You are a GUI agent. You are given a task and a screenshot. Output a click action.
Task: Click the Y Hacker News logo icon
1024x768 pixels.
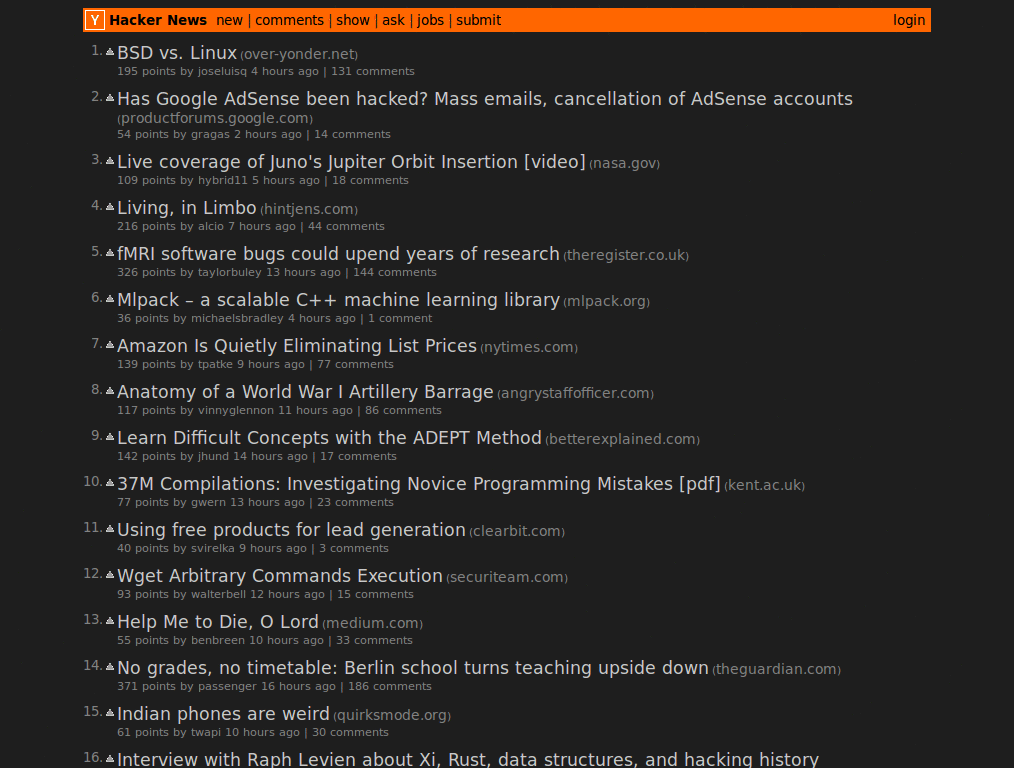click(94, 19)
